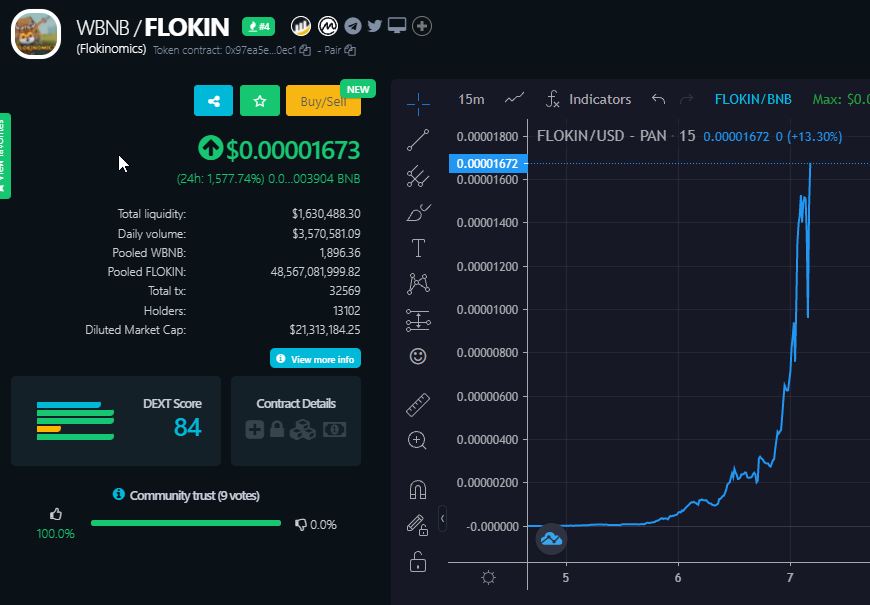Viewport: 870px width, 605px height.
Task: Select the XABCD pattern tool
Action: [418, 284]
